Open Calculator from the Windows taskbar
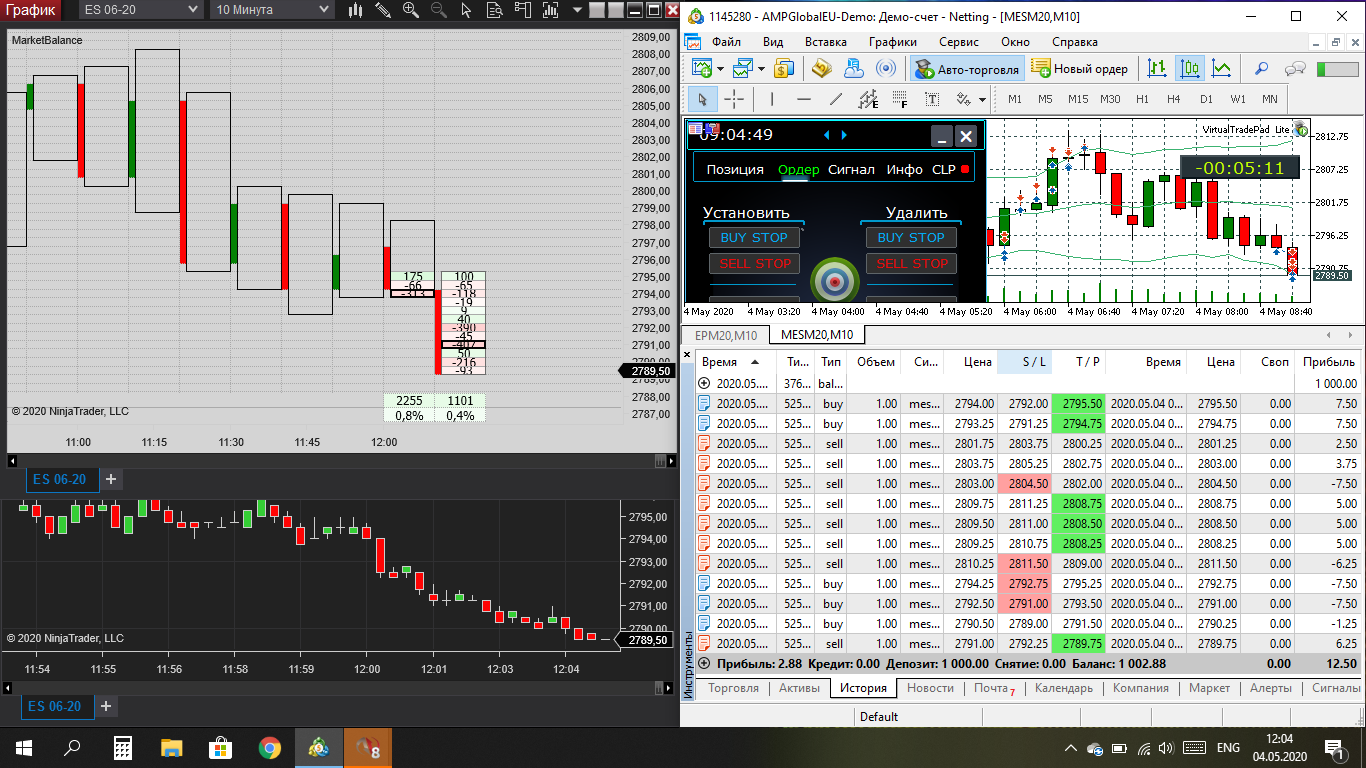1366x768 pixels. pos(123,747)
